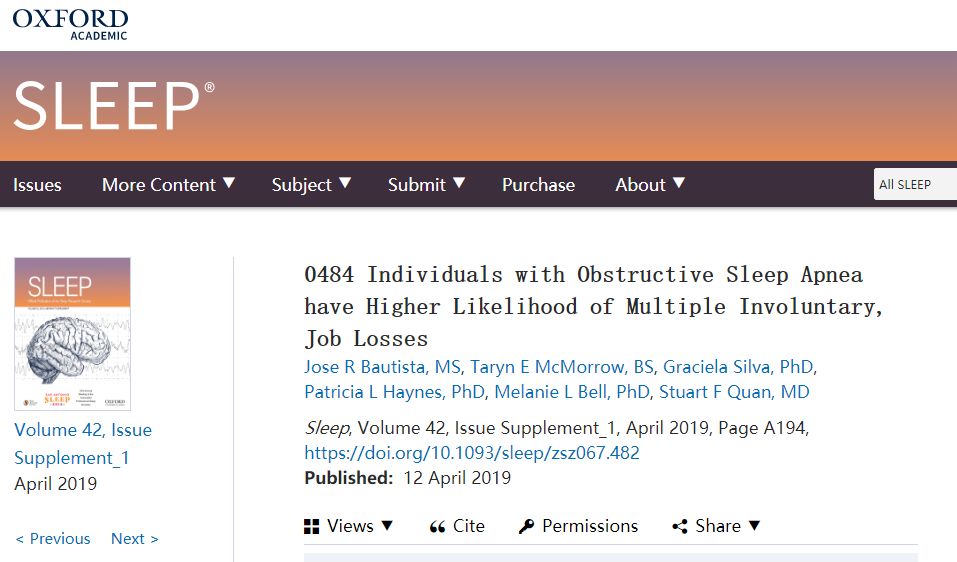Image resolution: width=957 pixels, height=562 pixels.
Task: Open the Issues menu item
Action: 37,184
